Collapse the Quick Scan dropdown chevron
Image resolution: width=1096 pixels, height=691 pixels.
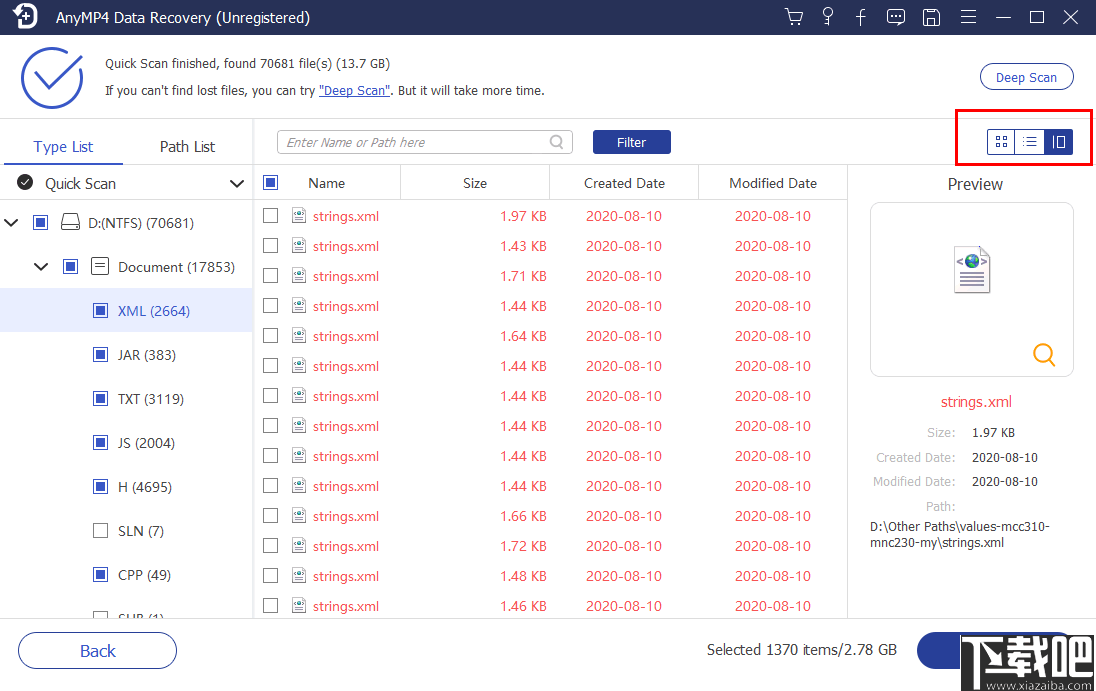(x=237, y=184)
